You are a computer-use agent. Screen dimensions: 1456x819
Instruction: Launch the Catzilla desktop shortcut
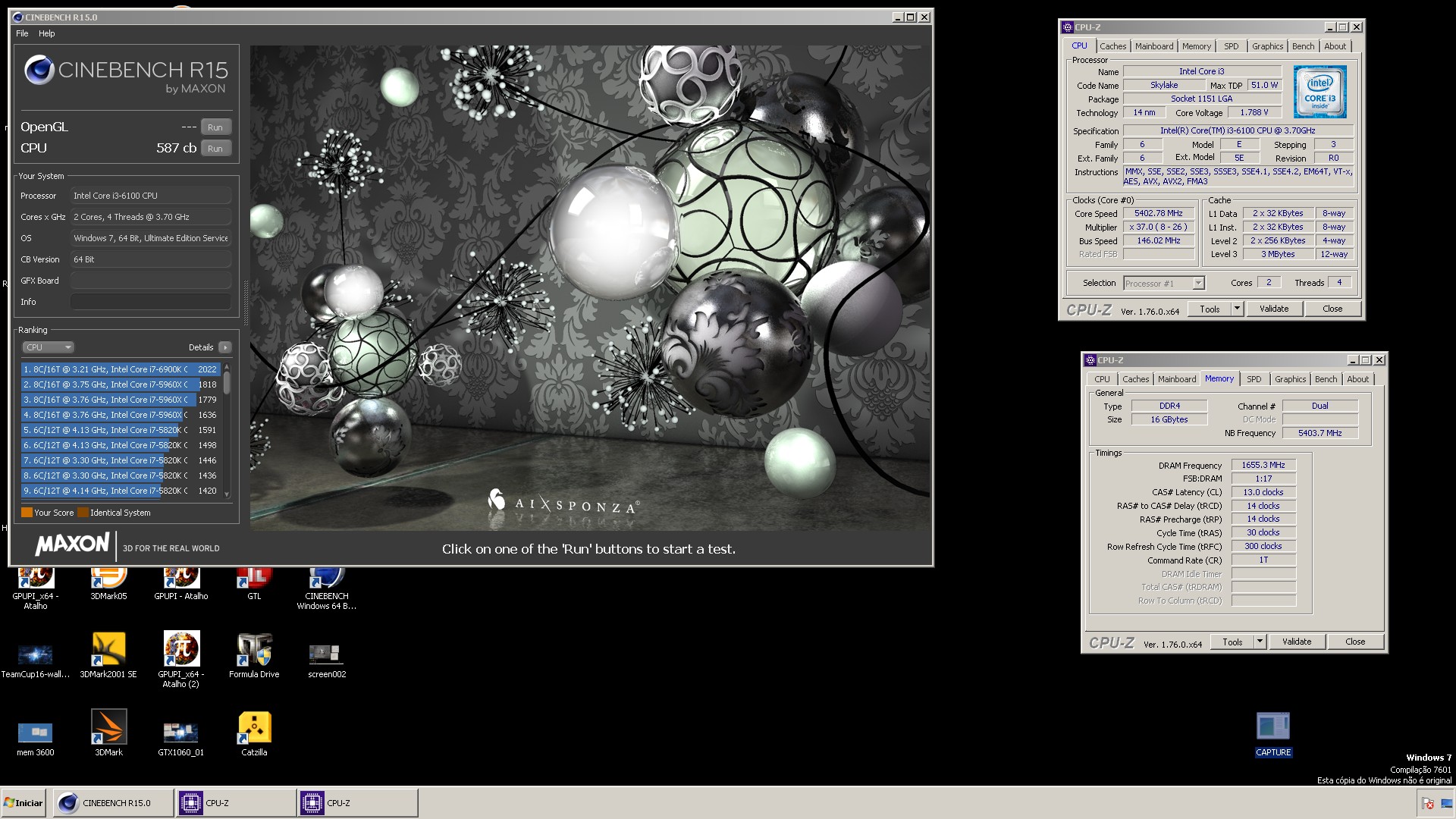pyautogui.click(x=254, y=733)
